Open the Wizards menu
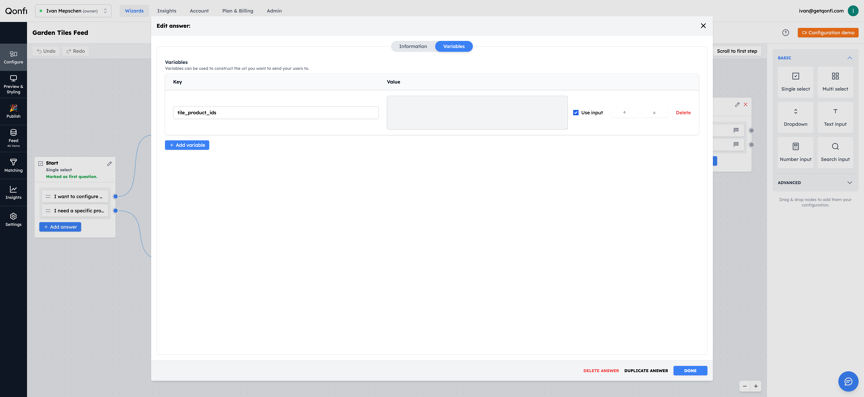Screen dimensions: 864x397 coord(134,10)
